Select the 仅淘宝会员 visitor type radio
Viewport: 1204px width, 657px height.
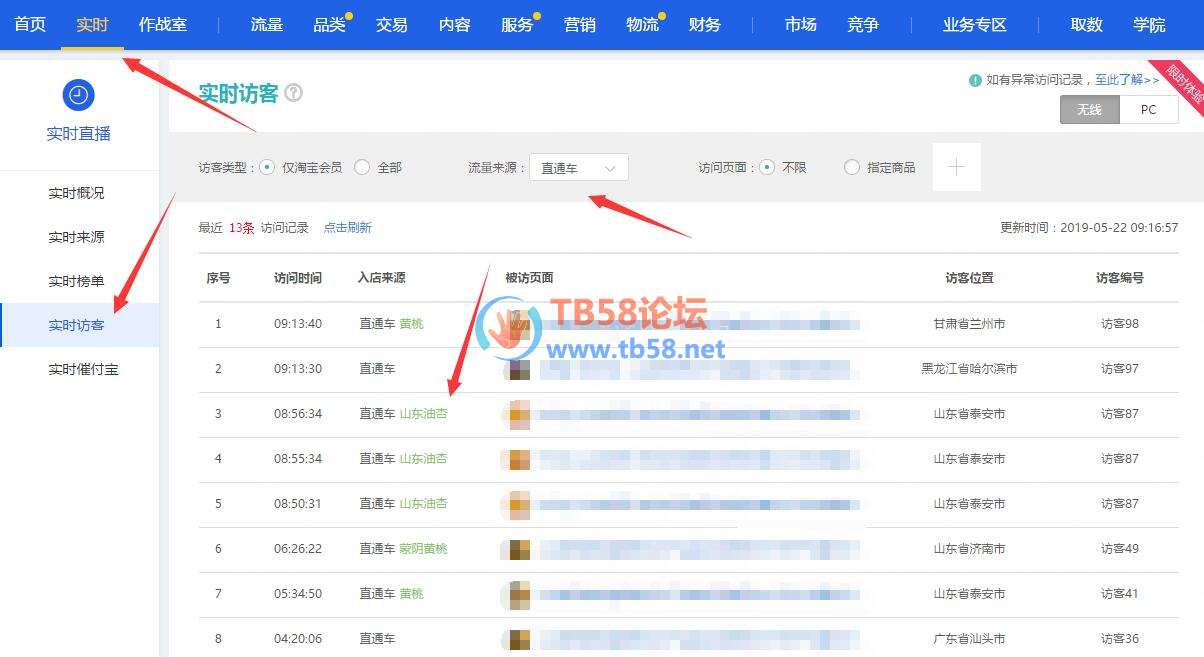click(267, 168)
